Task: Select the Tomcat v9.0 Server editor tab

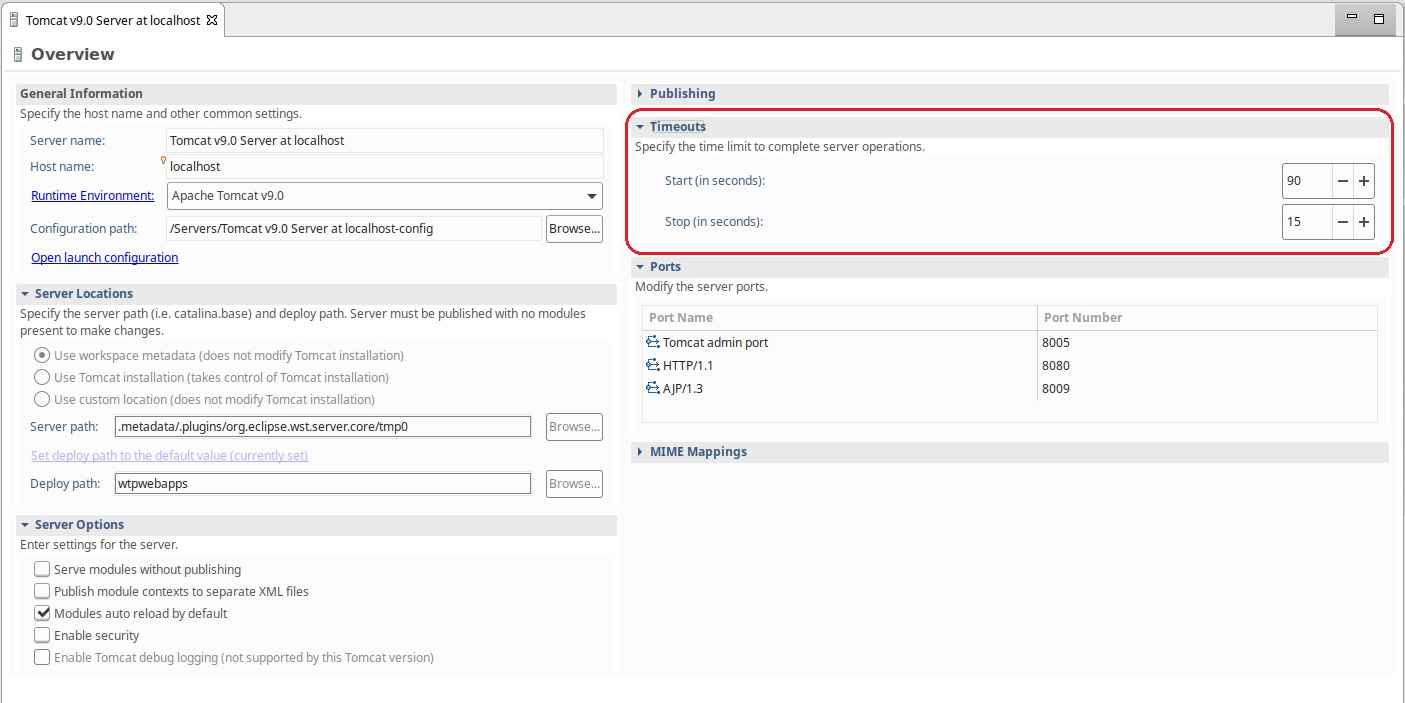Action: pyautogui.click(x=112, y=20)
